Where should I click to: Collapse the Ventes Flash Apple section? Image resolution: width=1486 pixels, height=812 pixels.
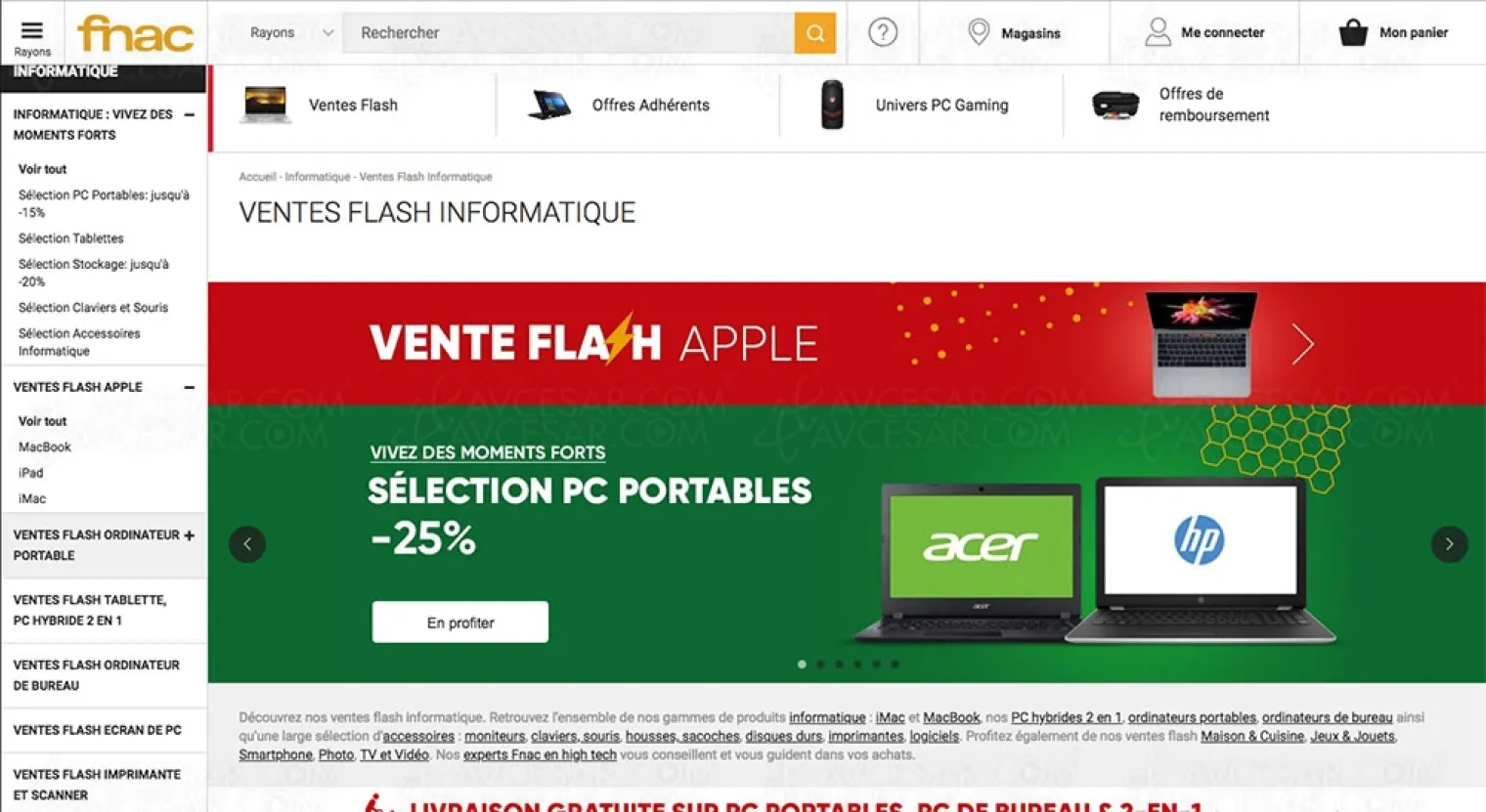189,387
